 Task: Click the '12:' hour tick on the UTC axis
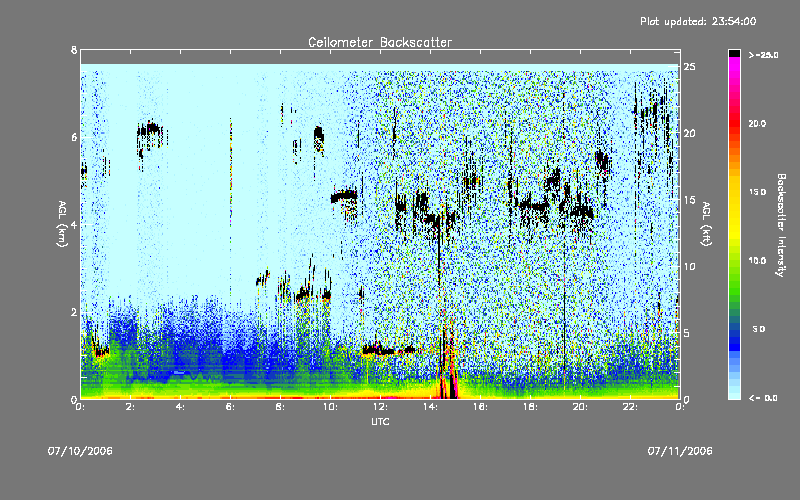(x=380, y=407)
